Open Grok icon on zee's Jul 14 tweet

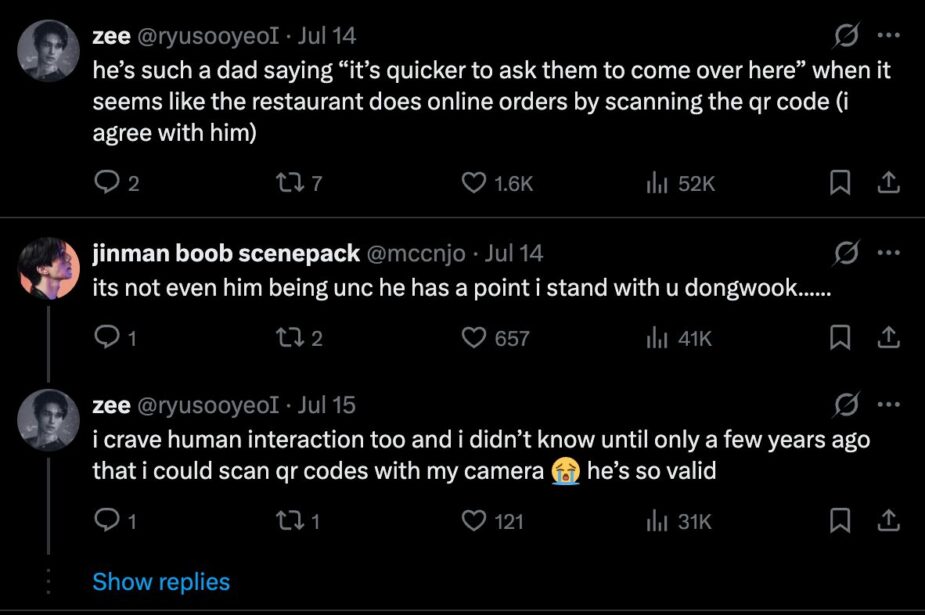click(847, 36)
